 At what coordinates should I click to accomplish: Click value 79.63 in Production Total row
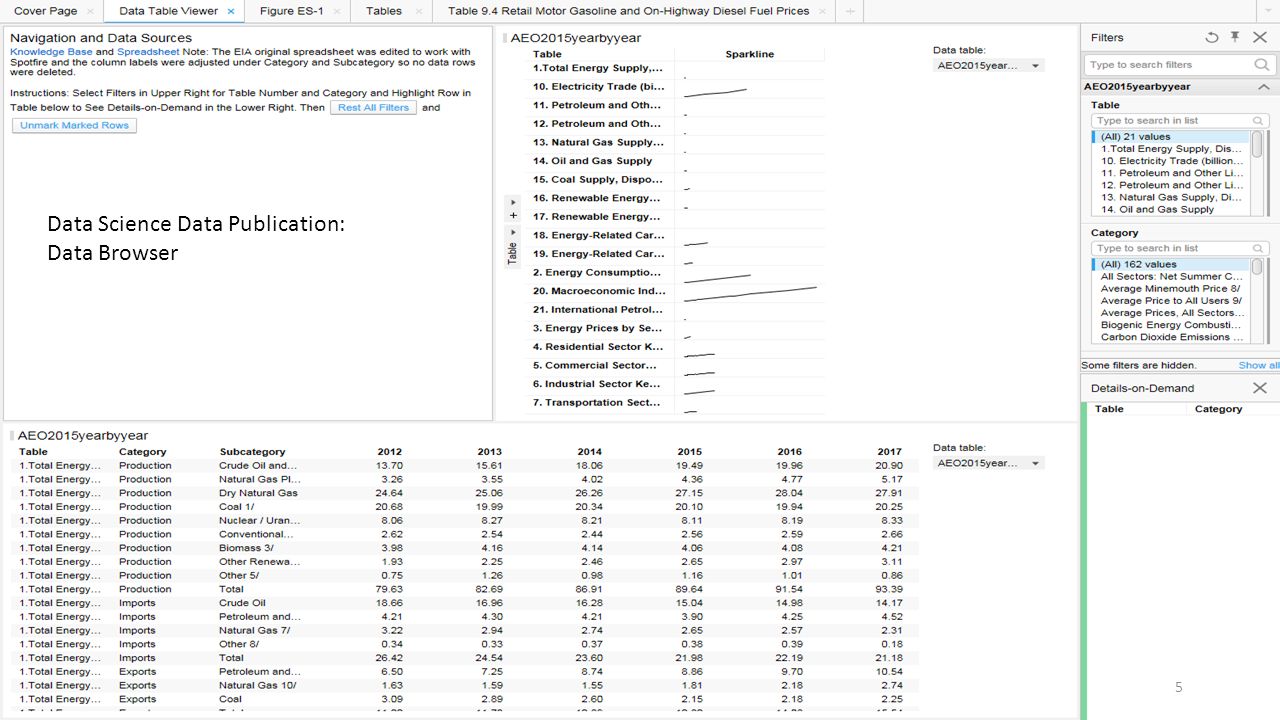click(x=390, y=589)
